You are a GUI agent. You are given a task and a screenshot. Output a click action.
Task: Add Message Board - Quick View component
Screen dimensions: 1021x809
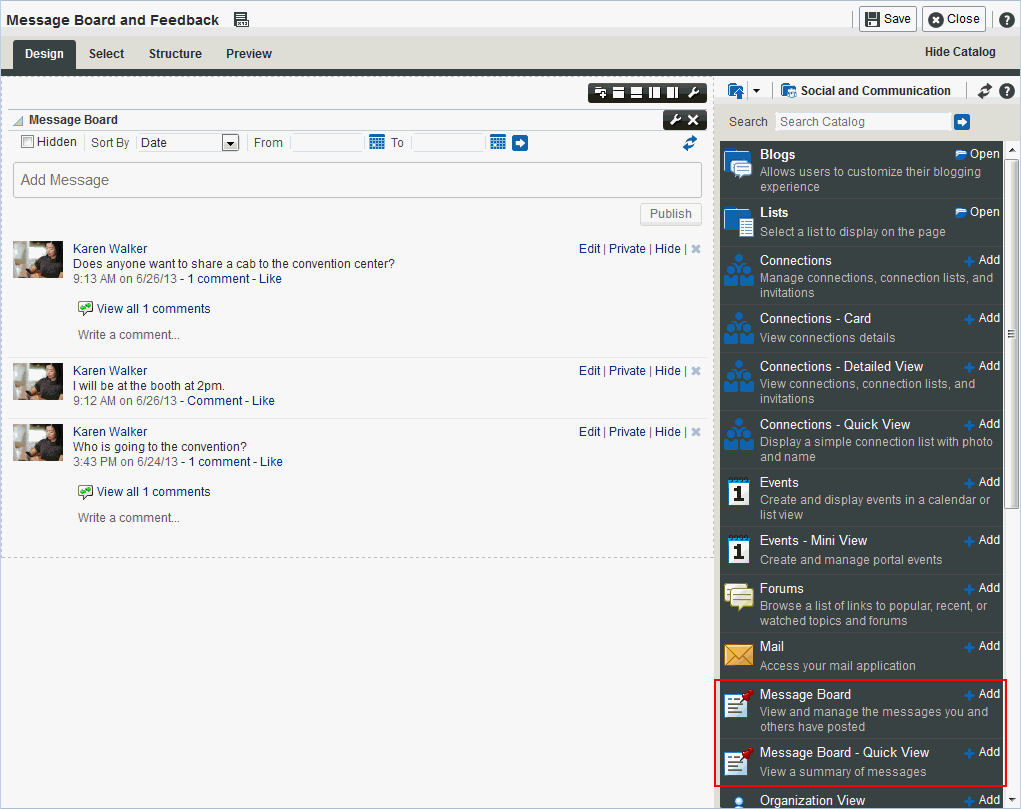tap(982, 752)
